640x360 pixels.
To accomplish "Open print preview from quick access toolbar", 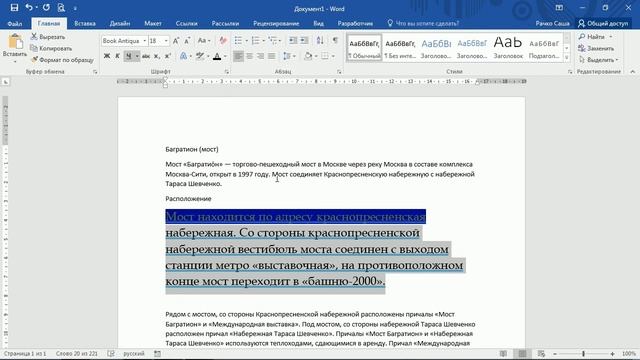I will [61, 7].
